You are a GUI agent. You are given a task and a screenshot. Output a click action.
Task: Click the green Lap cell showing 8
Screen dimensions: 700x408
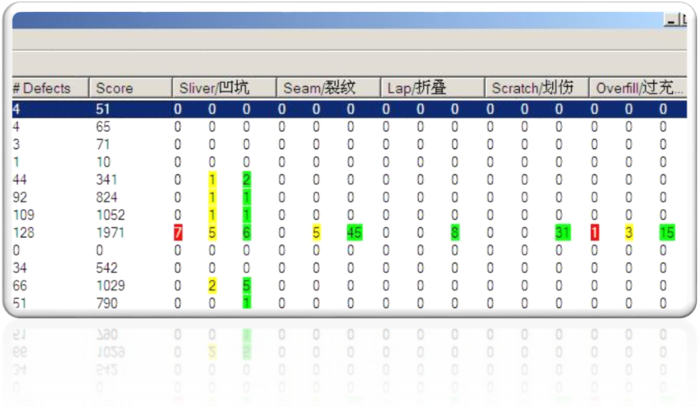tap(455, 233)
